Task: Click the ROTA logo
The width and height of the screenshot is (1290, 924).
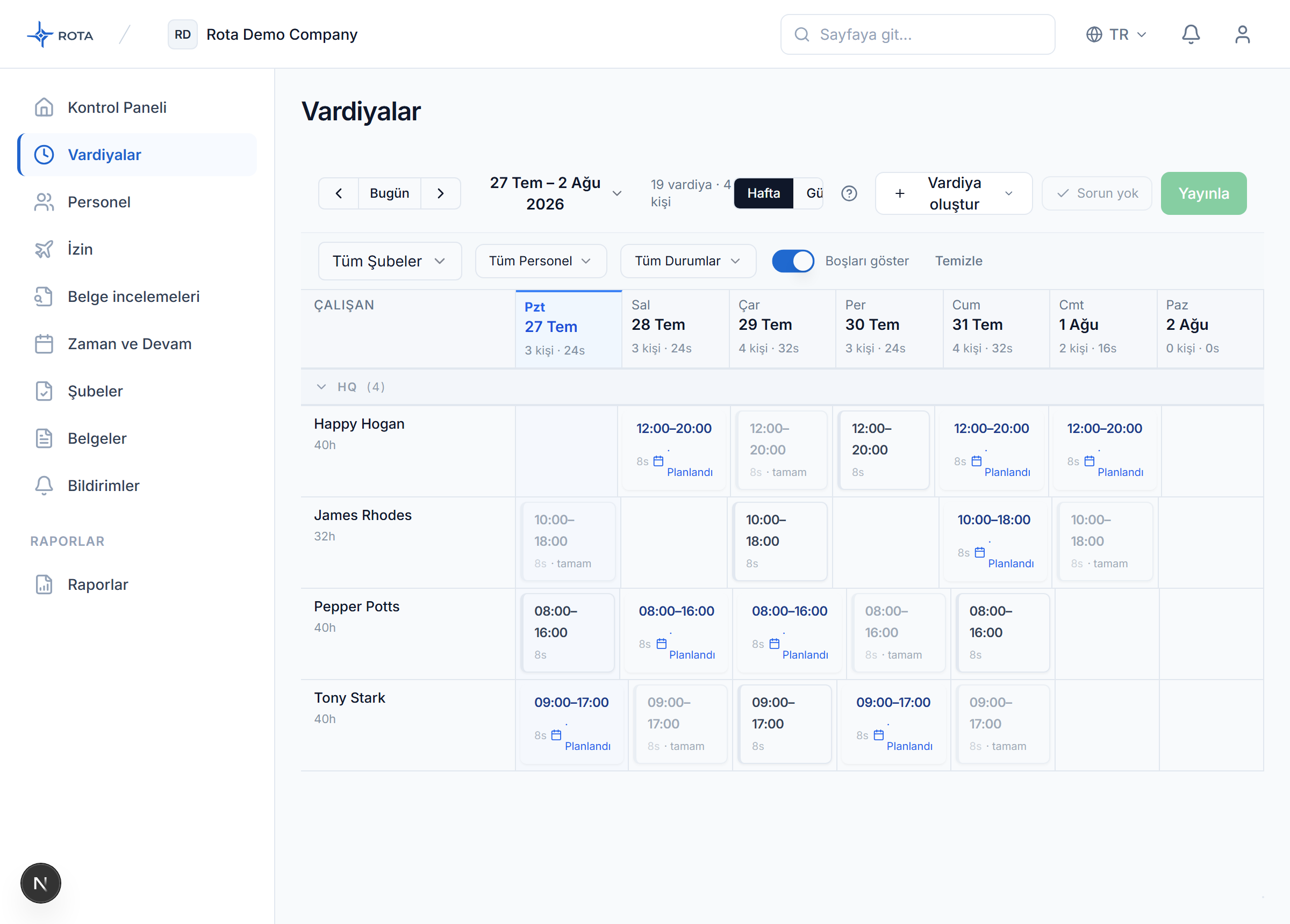Action: 60,35
